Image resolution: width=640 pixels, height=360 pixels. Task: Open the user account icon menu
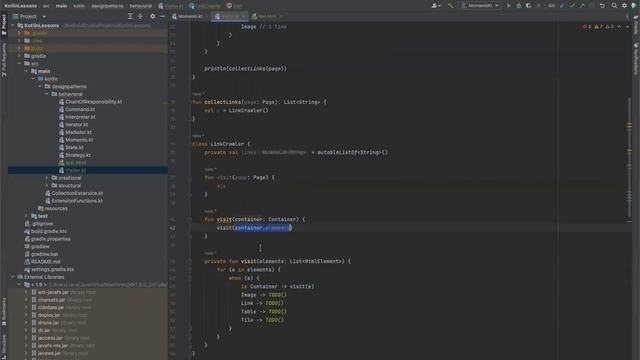pyautogui.click(x=436, y=6)
